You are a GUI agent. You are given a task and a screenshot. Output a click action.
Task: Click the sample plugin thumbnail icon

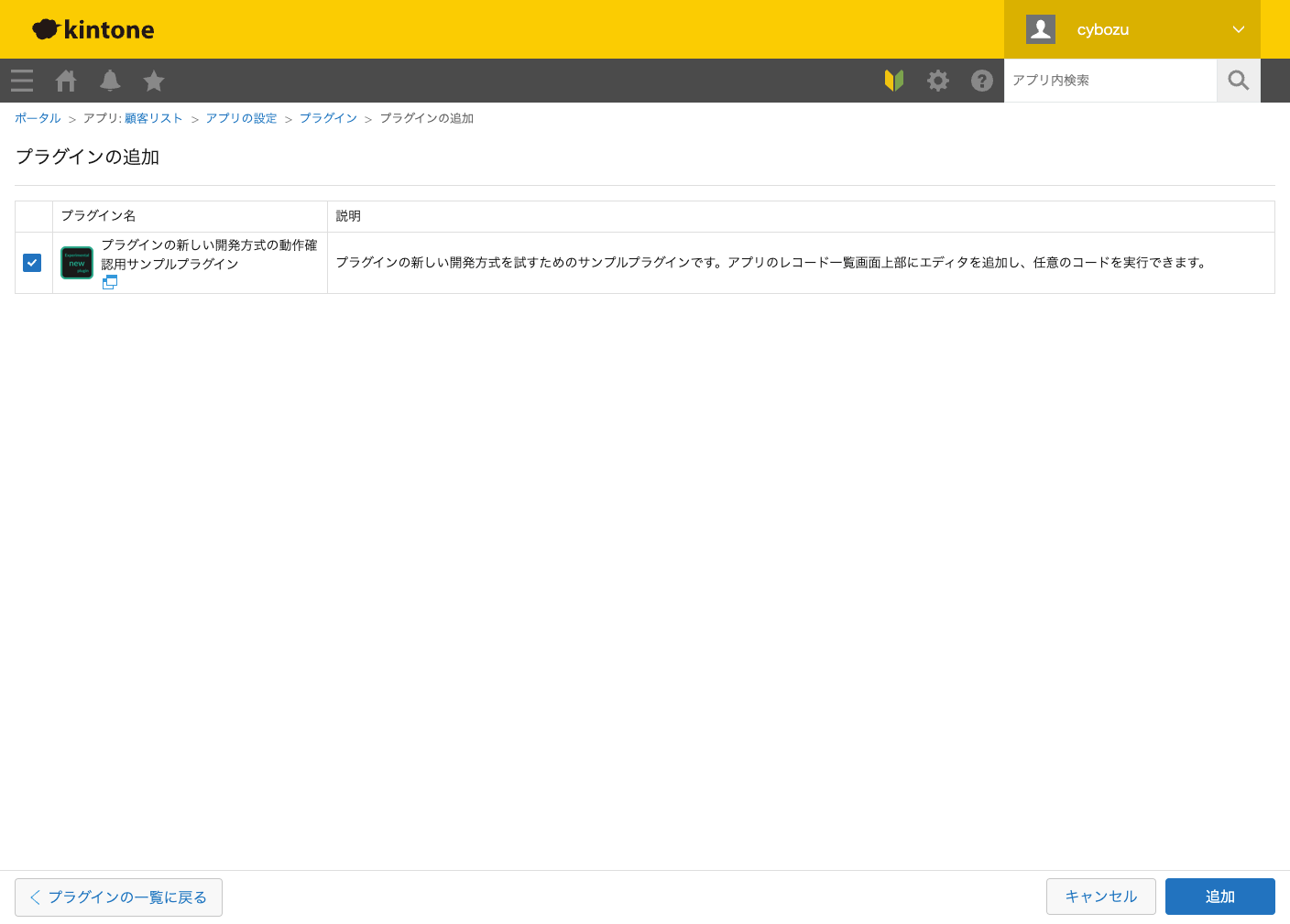pyautogui.click(x=77, y=263)
